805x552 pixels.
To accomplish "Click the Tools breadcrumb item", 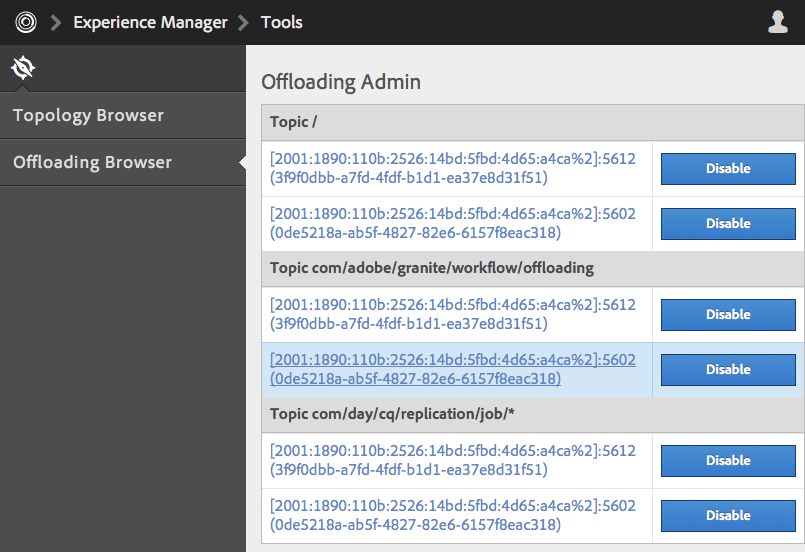I will pyautogui.click(x=281, y=22).
